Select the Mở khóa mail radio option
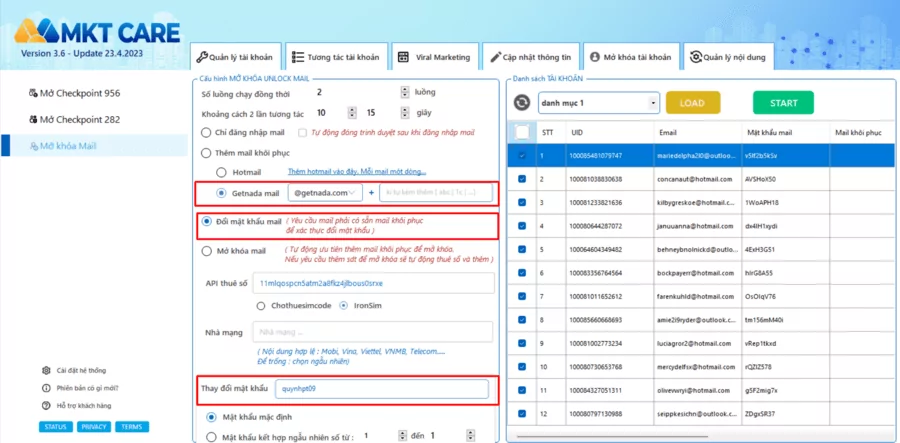Image resolution: width=900 pixels, height=443 pixels. pyautogui.click(x=207, y=251)
